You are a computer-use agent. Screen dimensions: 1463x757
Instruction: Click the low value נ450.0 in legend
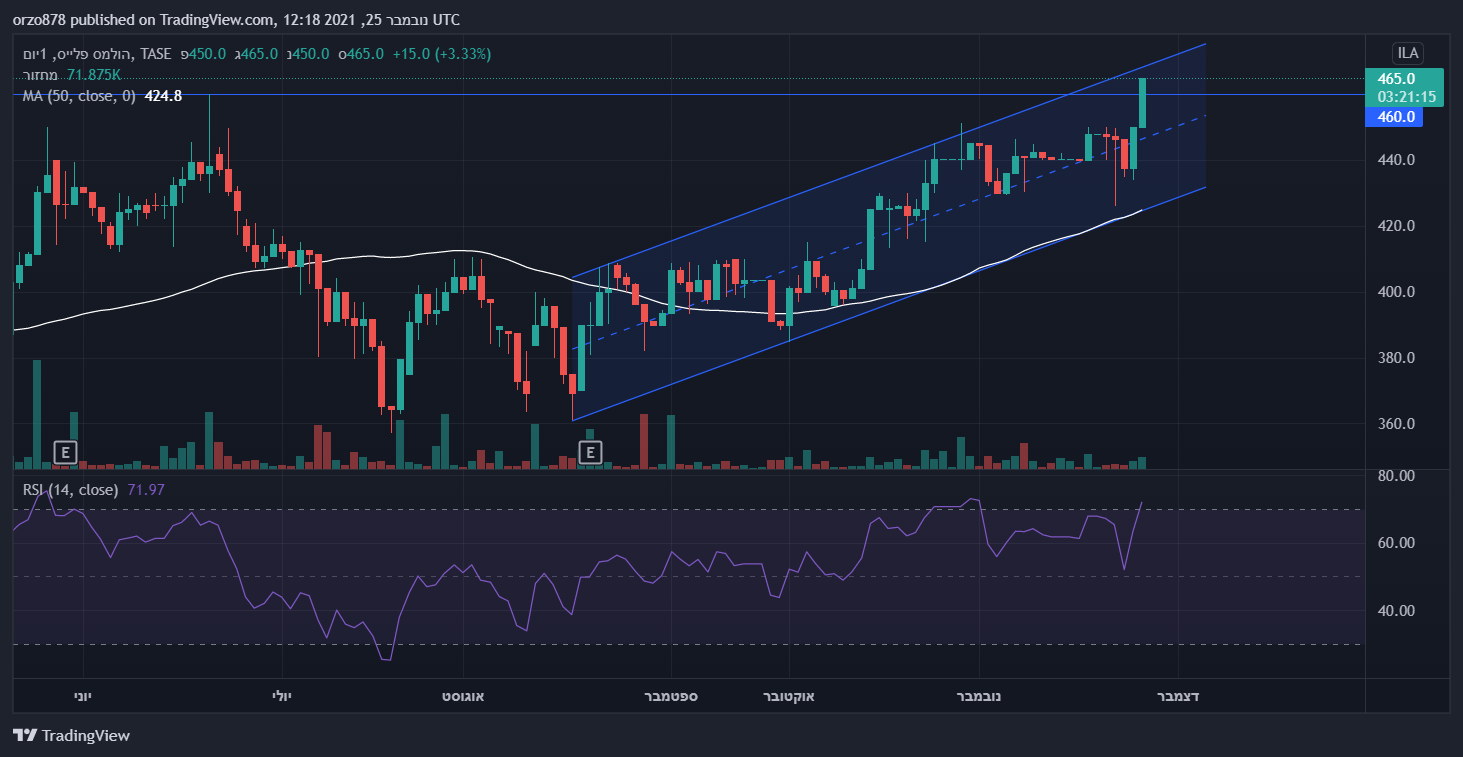[308, 54]
